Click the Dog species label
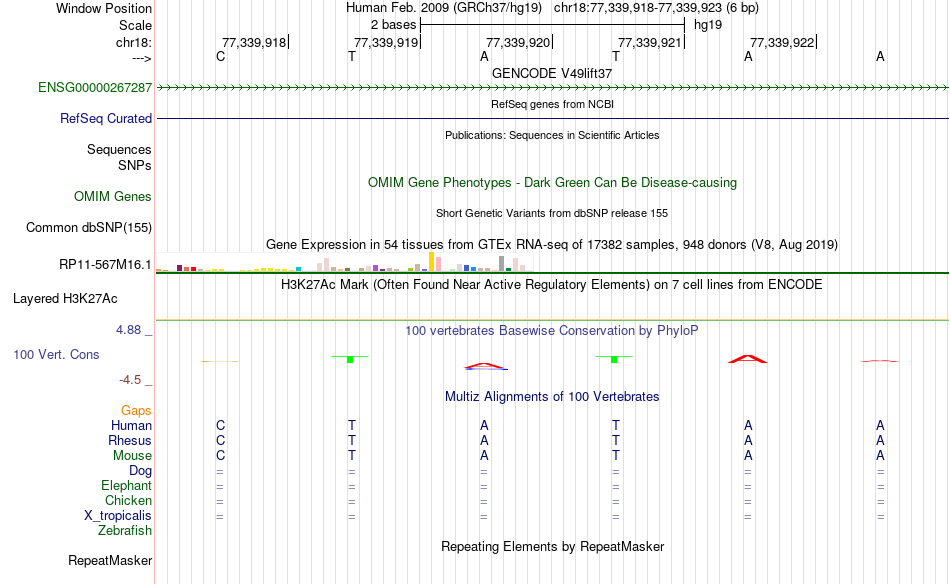950x584 pixels. (x=140, y=471)
